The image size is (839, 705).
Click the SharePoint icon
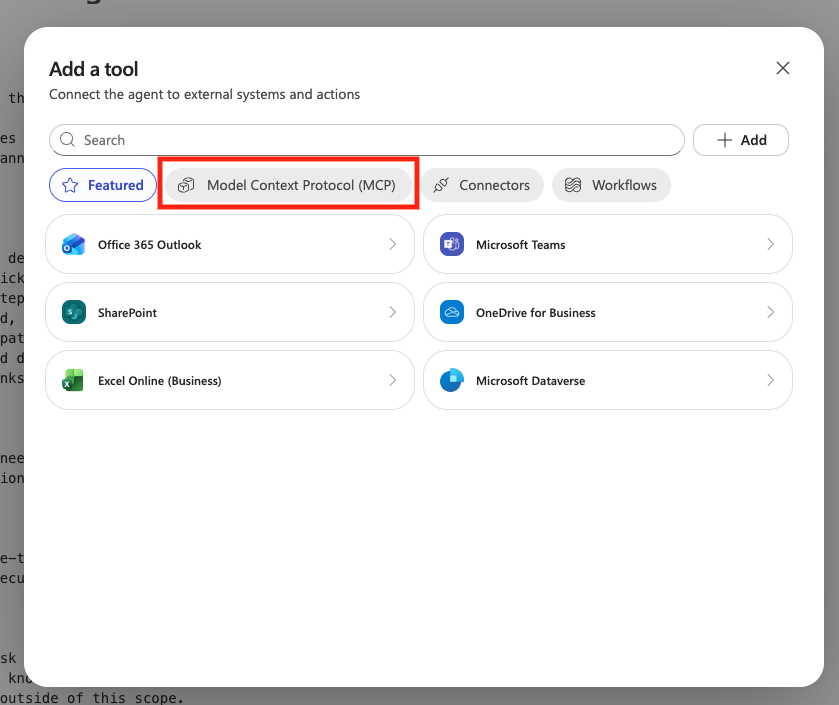[x=74, y=312]
